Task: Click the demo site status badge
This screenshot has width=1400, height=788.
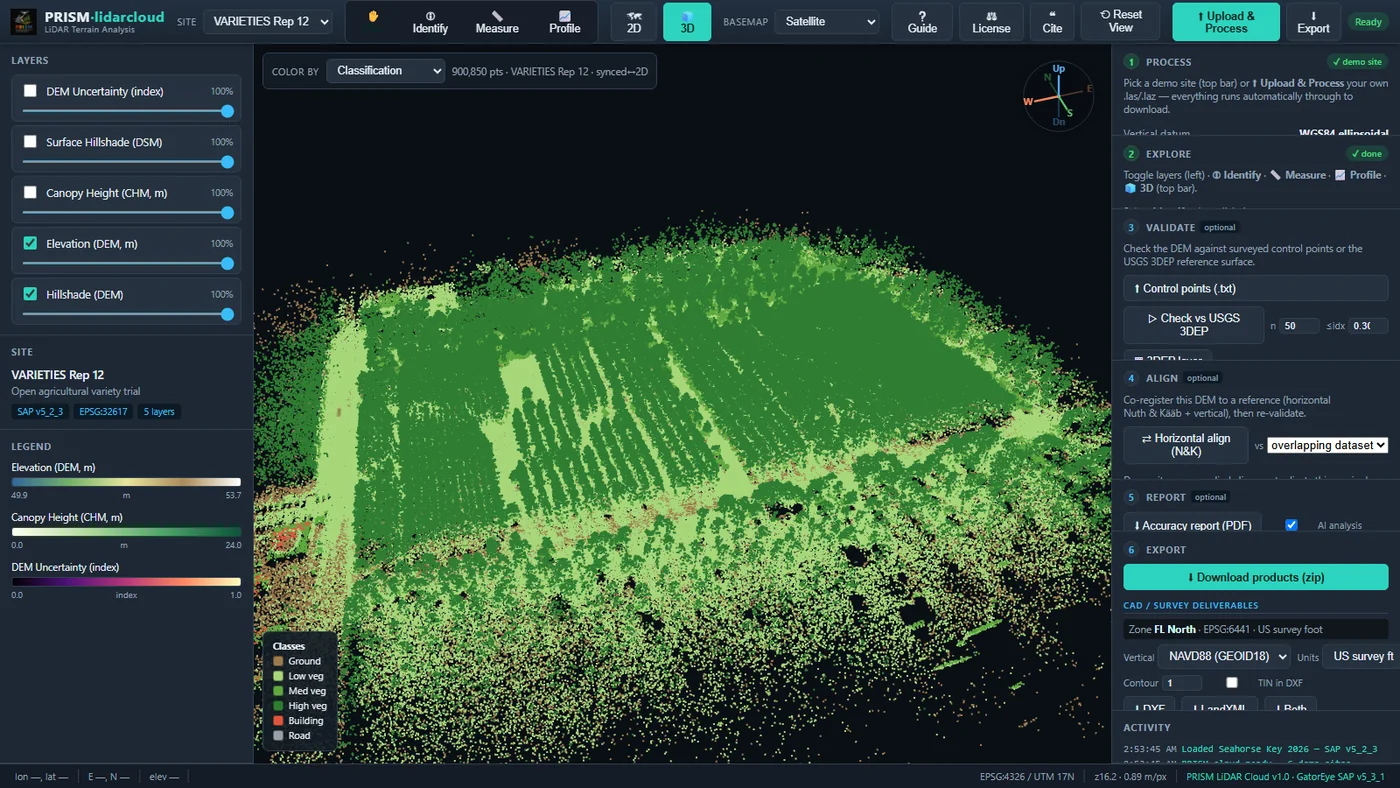Action: (1357, 62)
